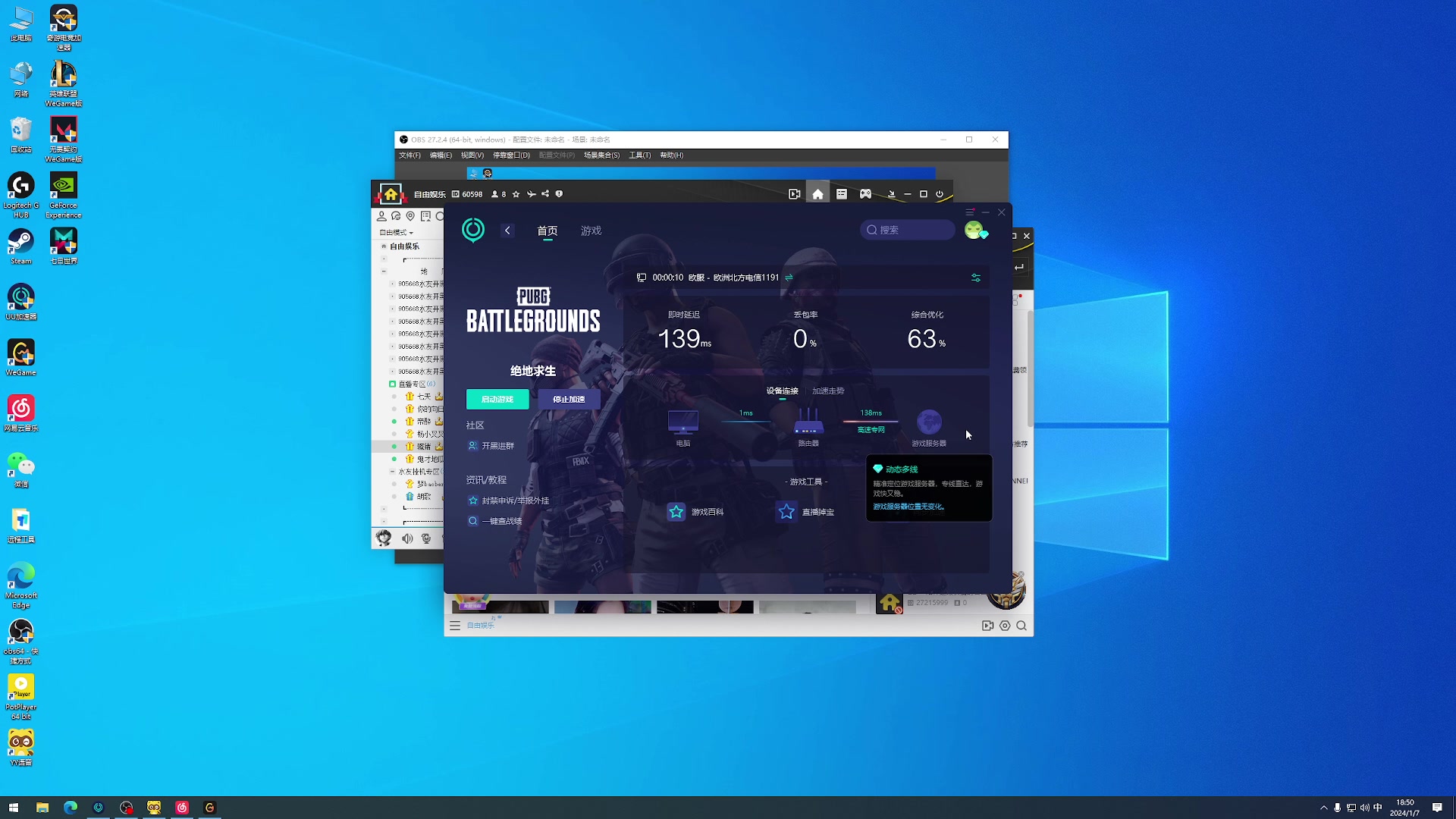This screenshot has height=819, width=1456.
Task: Switch to 游戏 tab in UU accelerator
Action: click(x=591, y=231)
